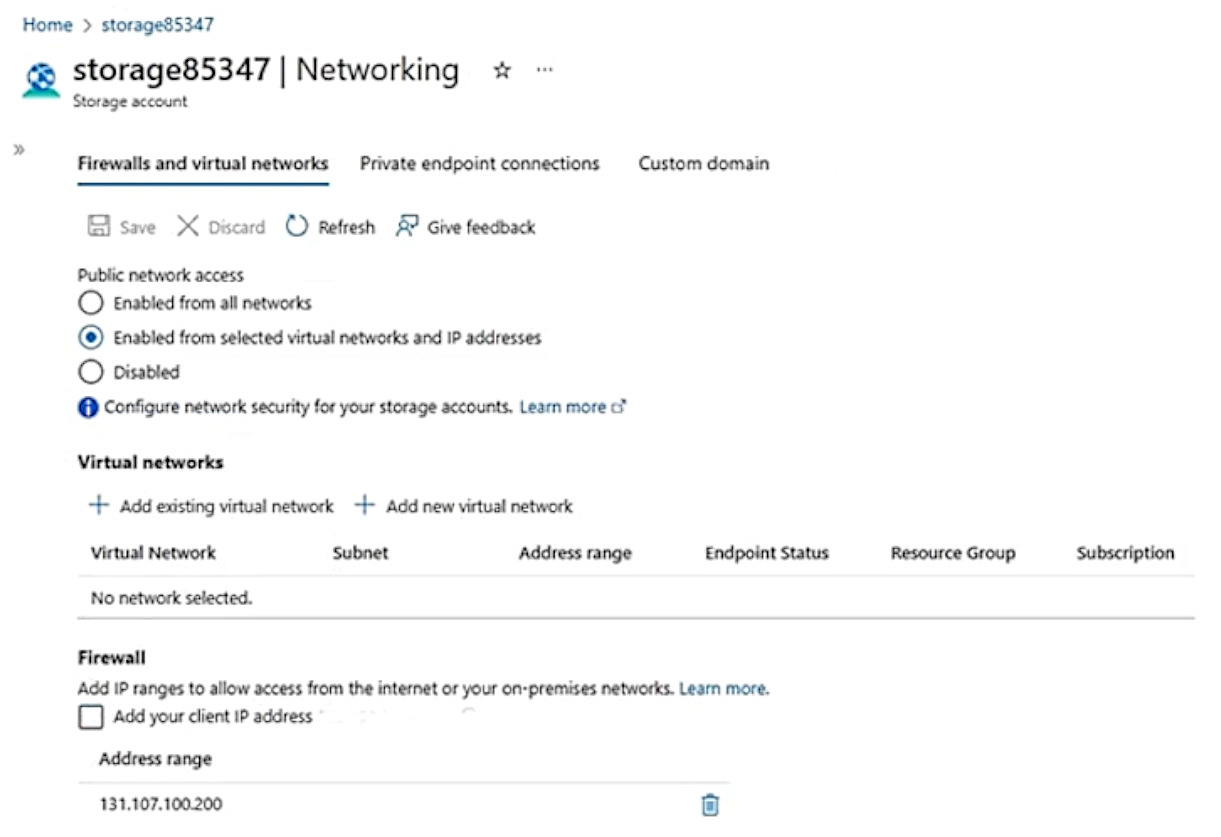The height and width of the screenshot is (837, 1221).
Task: Favorite storage85347 with the star icon
Action: 502,71
